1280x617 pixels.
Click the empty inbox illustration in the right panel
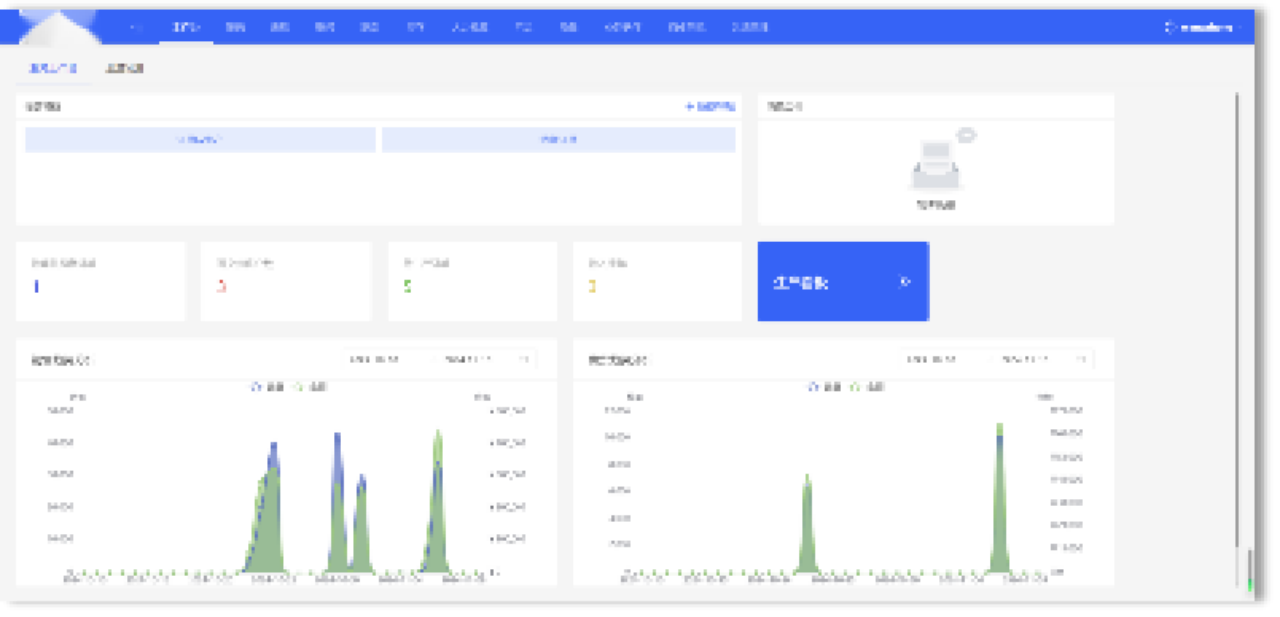point(937,165)
